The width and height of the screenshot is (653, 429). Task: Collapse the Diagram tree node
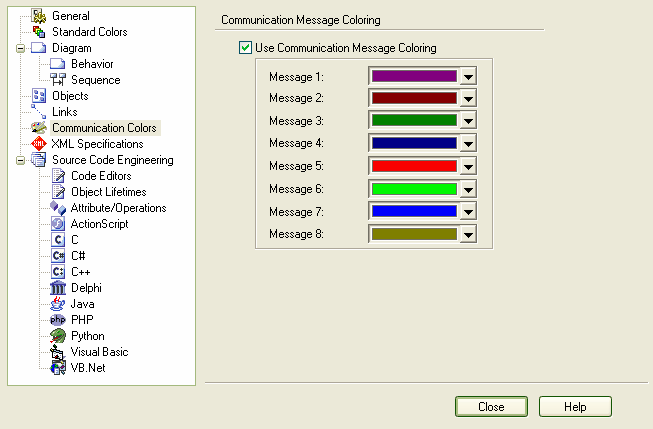(20, 48)
